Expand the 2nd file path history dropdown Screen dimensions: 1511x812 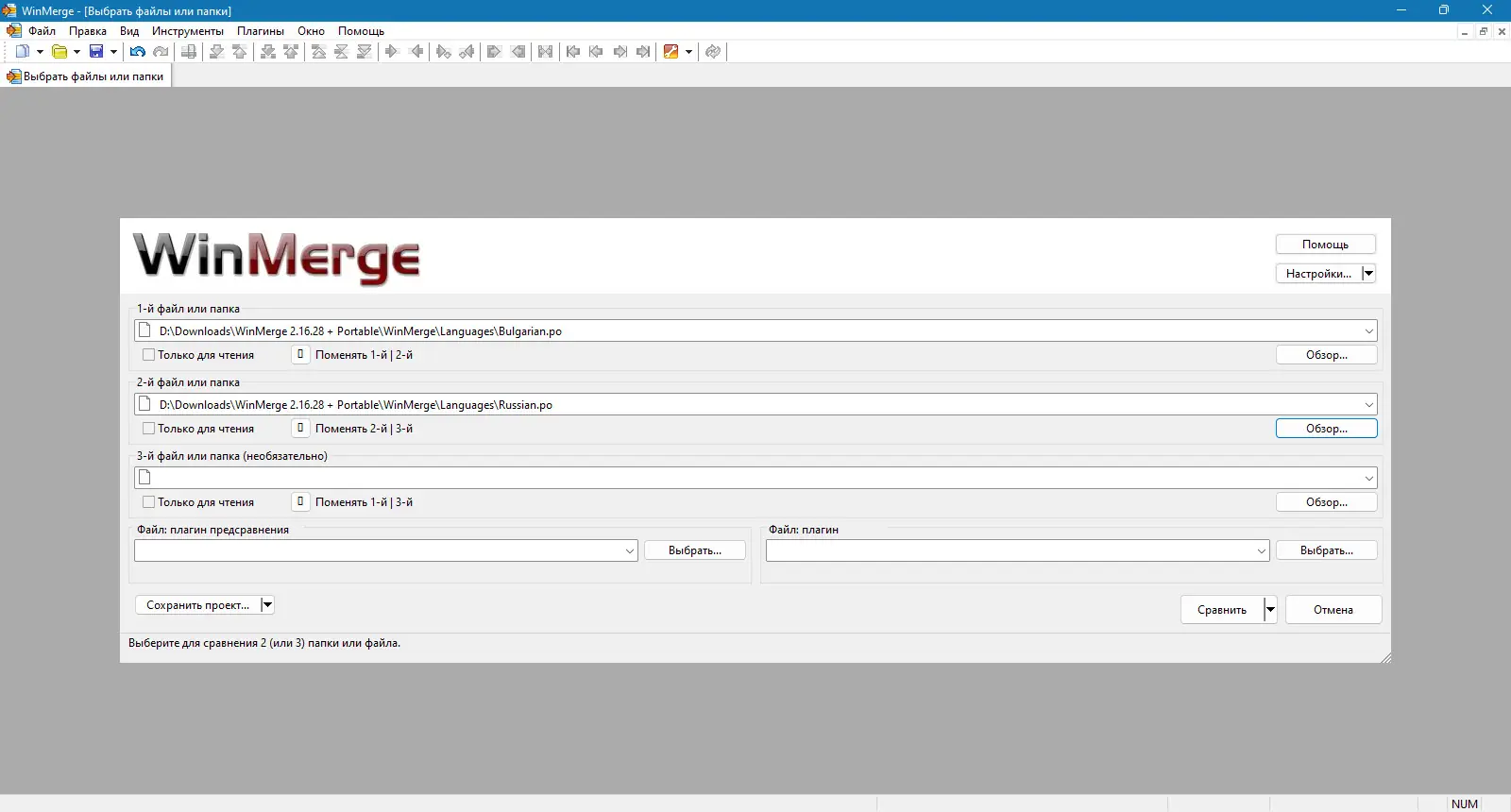coord(1368,405)
